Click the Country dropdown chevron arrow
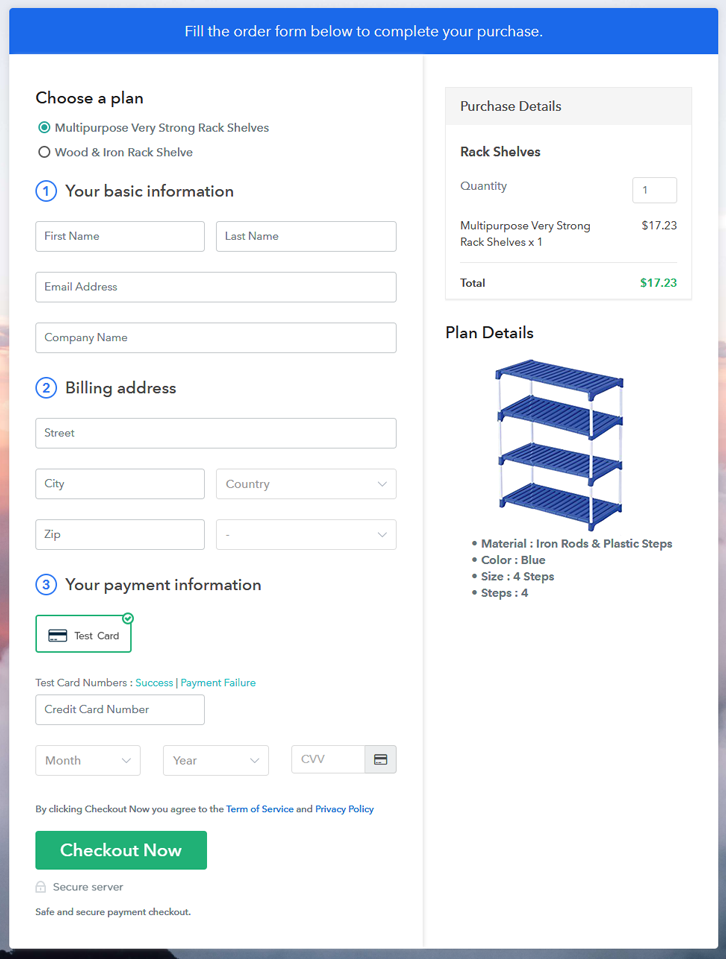This screenshot has height=959, width=726. coord(382,484)
